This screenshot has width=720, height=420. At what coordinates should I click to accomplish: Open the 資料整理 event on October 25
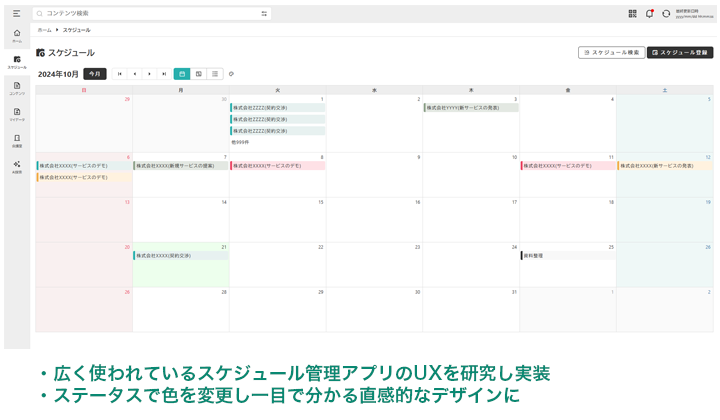[568, 256]
